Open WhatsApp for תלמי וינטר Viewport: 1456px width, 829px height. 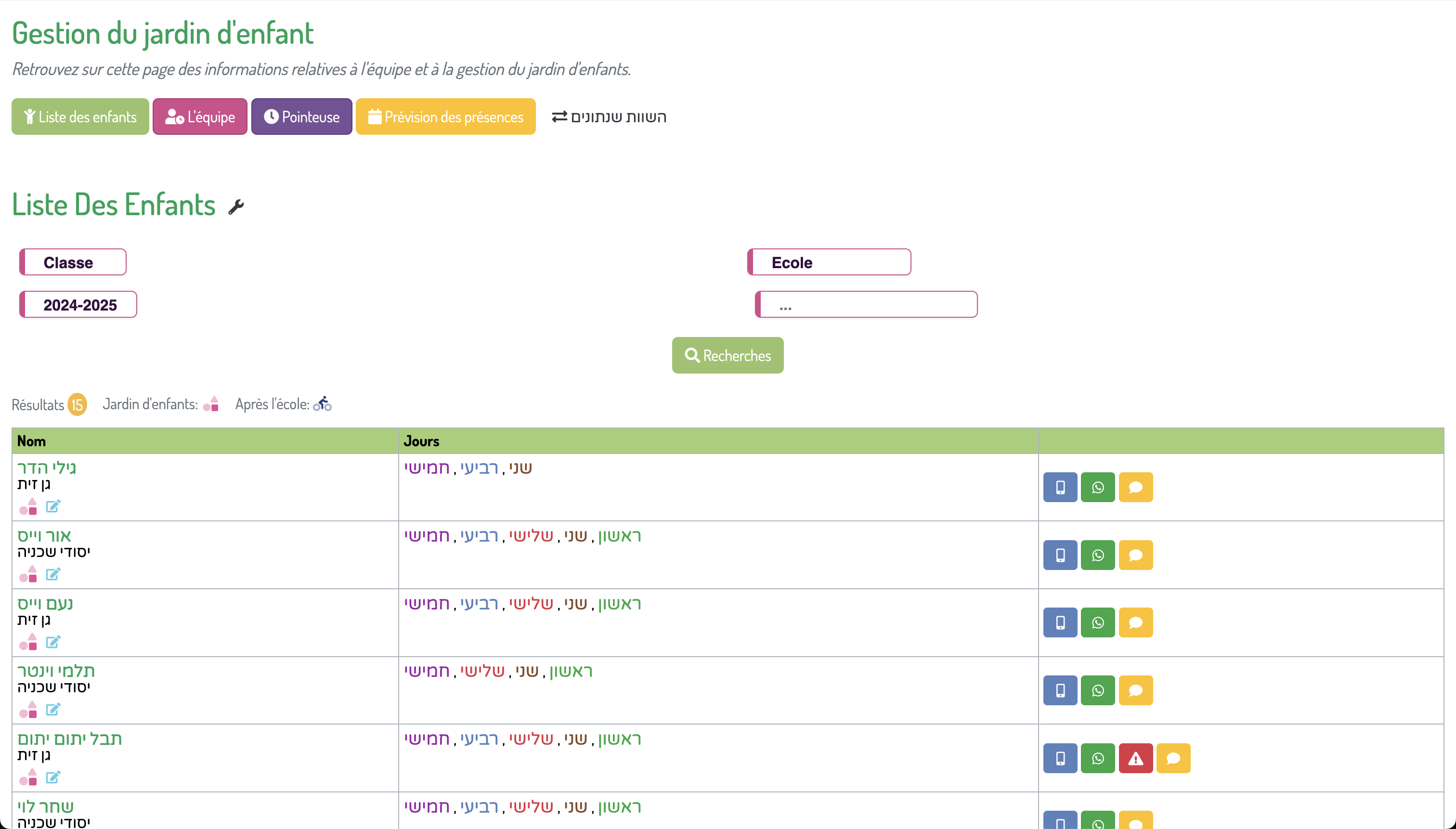(1097, 691)
